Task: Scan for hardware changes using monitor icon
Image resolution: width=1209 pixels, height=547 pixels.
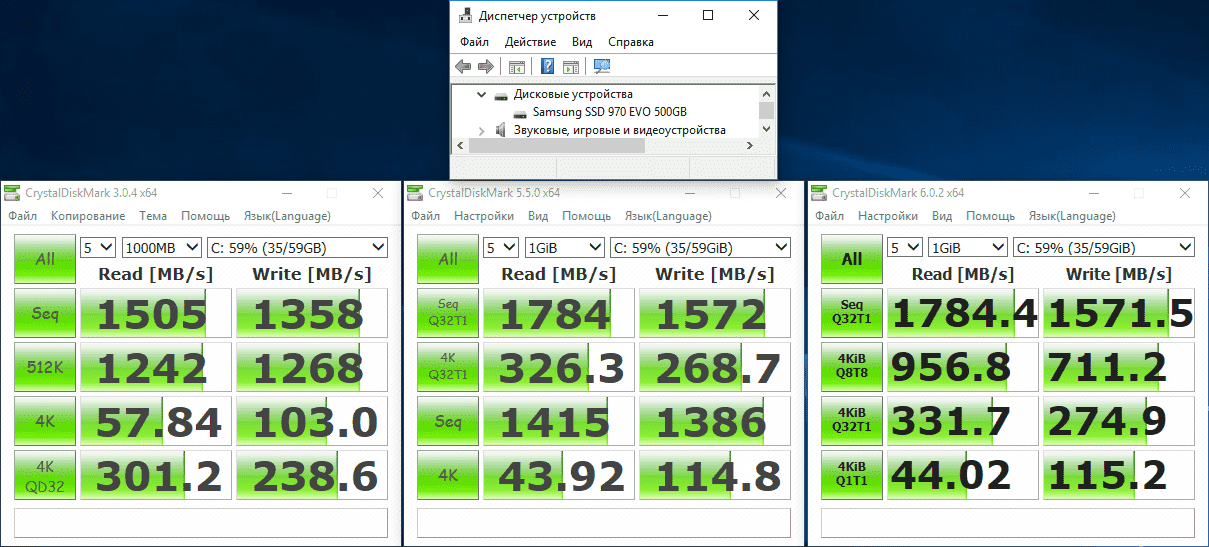Action: pyautogui.click(x=602, y=67)
